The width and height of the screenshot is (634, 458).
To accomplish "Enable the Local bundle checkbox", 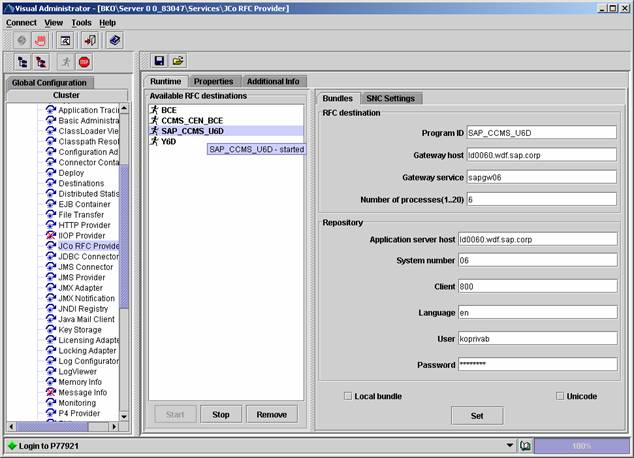I will coord(348,396).
